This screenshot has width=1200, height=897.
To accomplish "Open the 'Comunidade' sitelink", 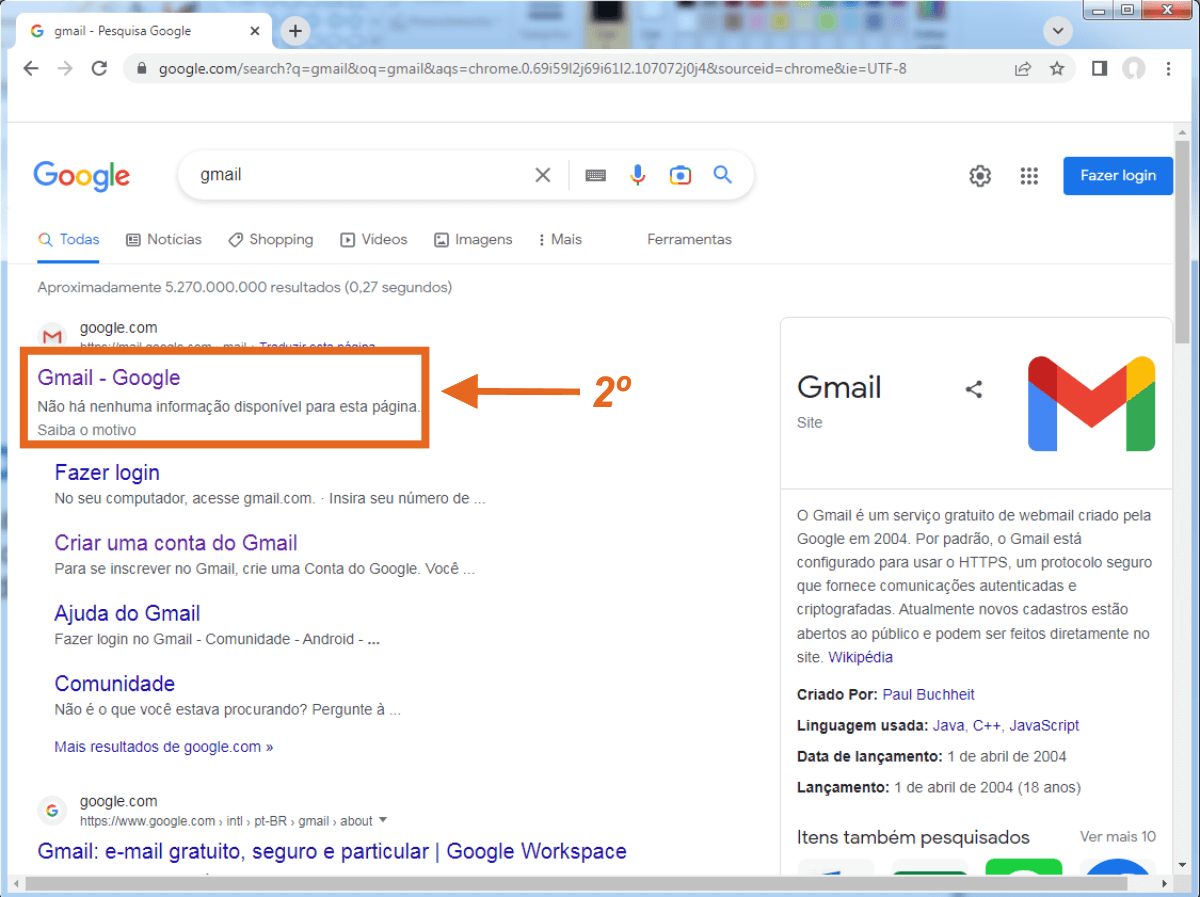I will coord(115,684).
